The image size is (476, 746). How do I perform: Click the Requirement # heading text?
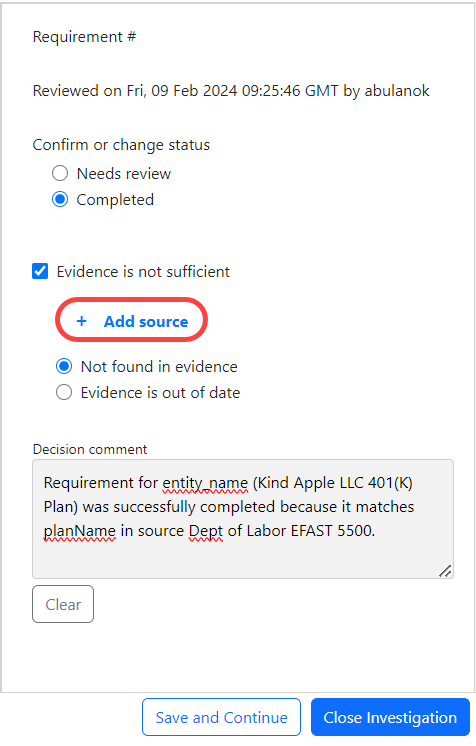[84, 37]
